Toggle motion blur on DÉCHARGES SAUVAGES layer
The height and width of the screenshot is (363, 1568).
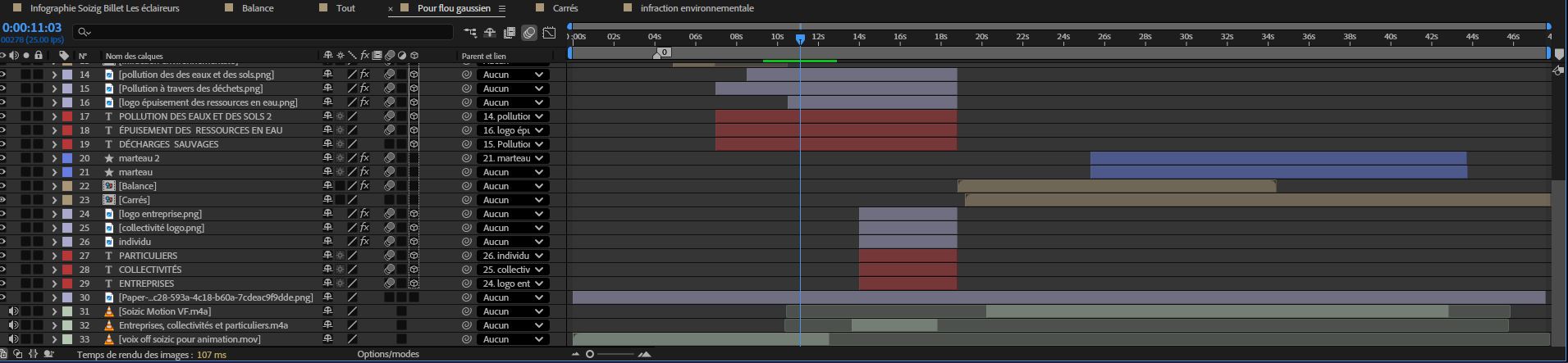coord(390,144)
